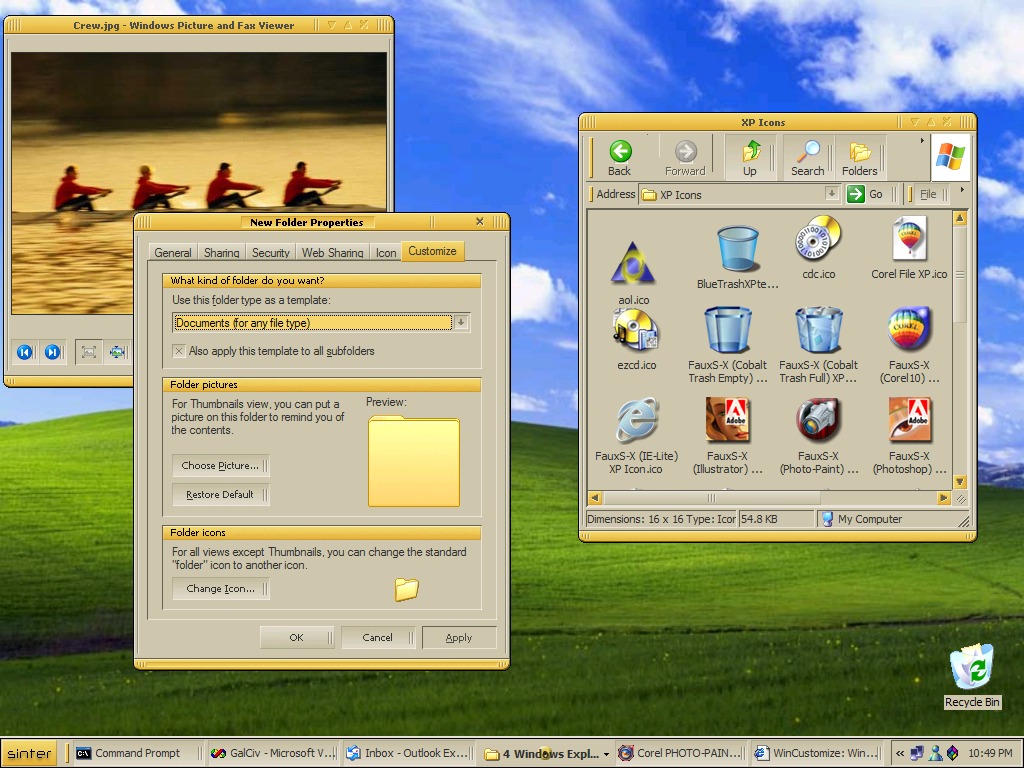Click the Choose Picture button

point(220,466)
